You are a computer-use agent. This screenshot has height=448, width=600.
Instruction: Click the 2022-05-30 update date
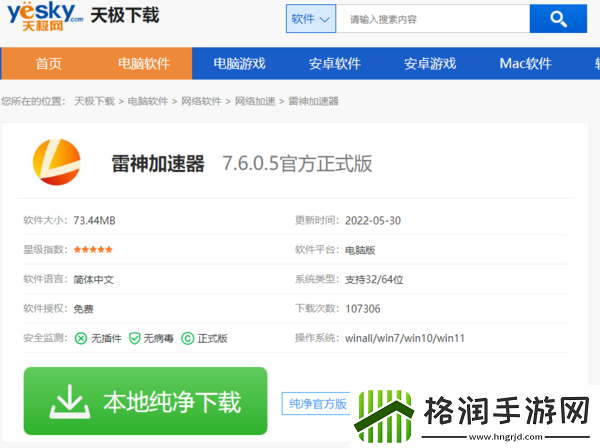(373, 220)
